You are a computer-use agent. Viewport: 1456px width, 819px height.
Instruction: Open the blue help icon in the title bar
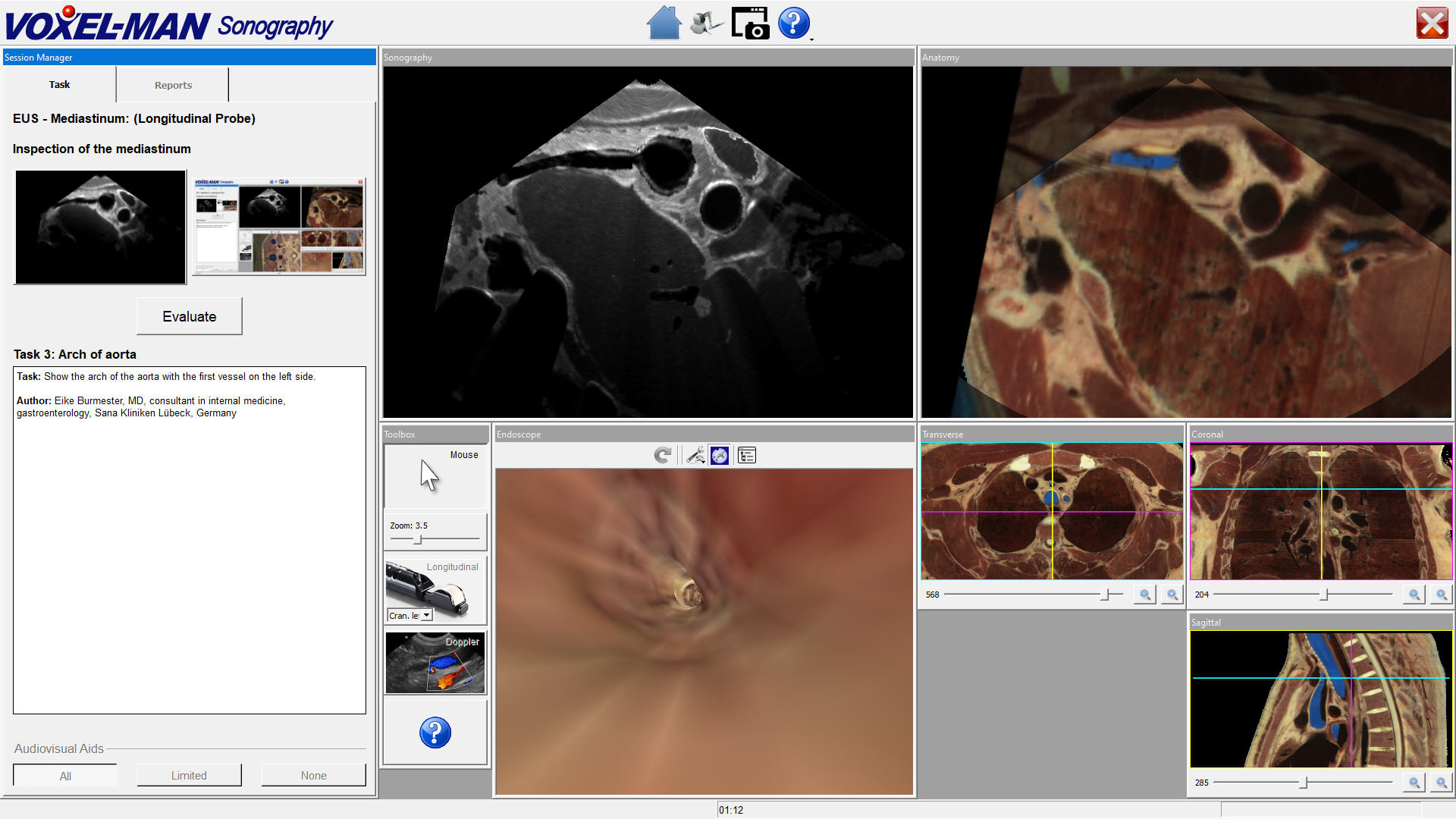point(793,23)
